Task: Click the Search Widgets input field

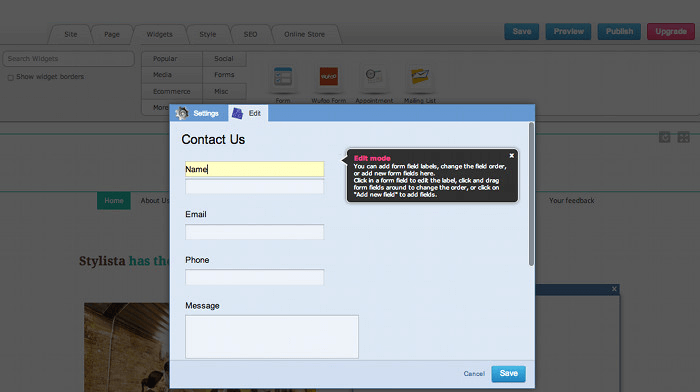Action: (x=68, y=58)
